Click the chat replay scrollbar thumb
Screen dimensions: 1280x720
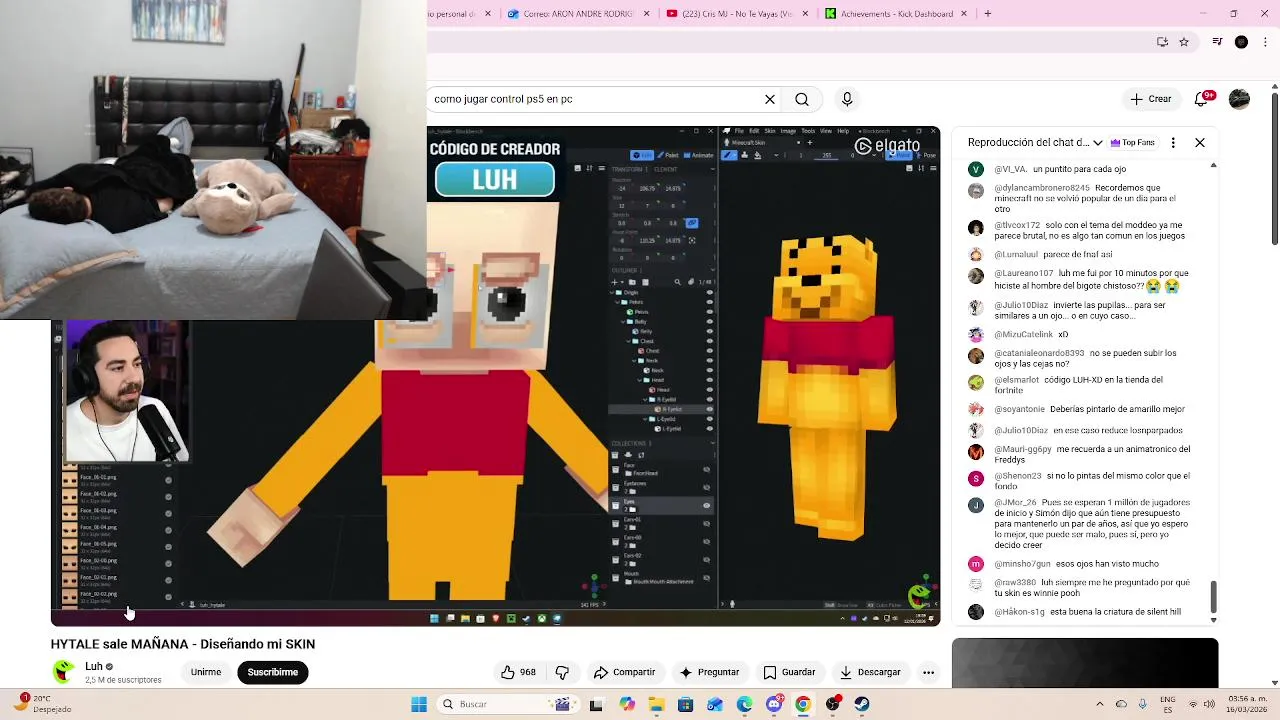(x=1213, y=597)
